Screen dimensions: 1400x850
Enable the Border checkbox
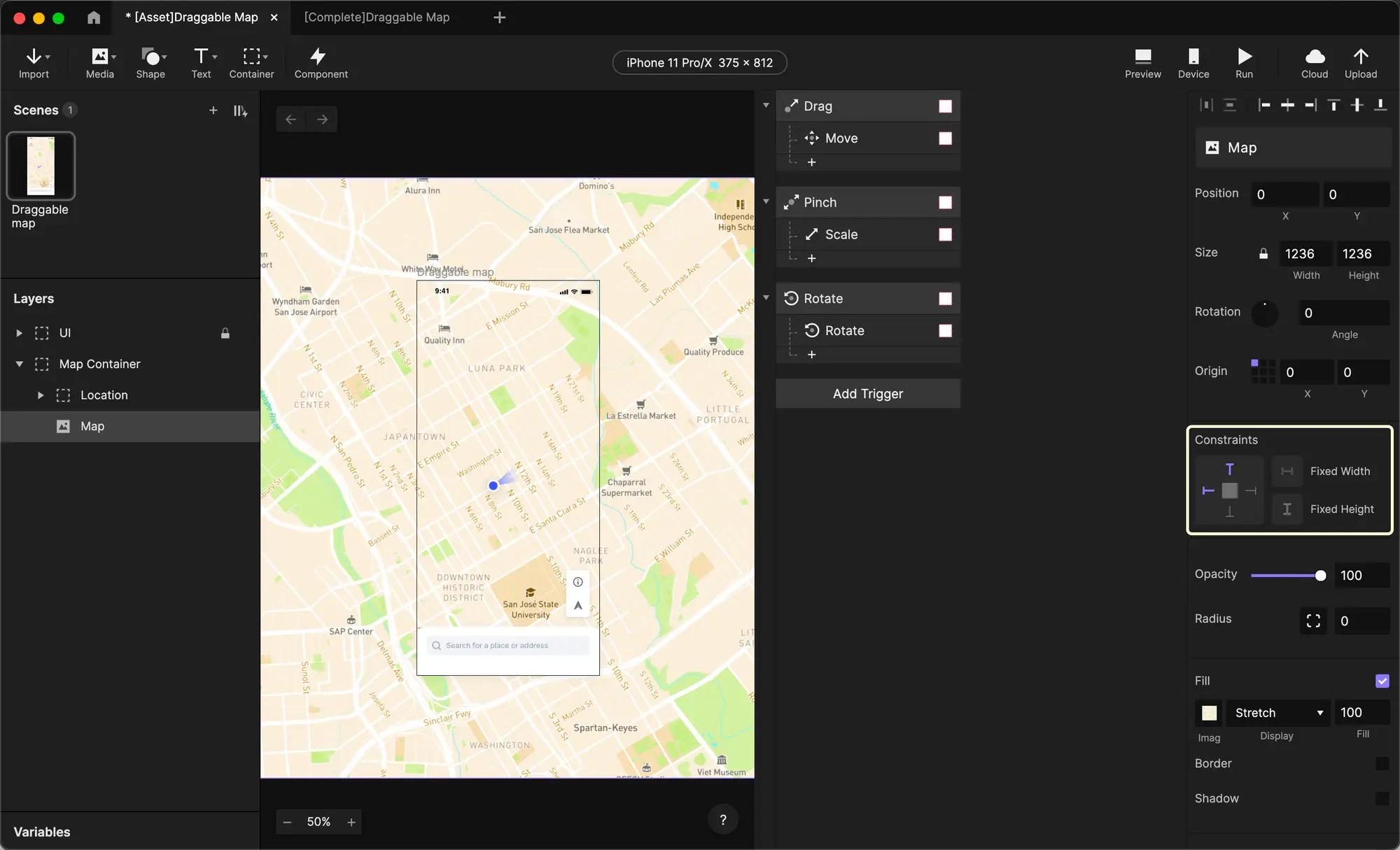click(x=1382, y=763)
